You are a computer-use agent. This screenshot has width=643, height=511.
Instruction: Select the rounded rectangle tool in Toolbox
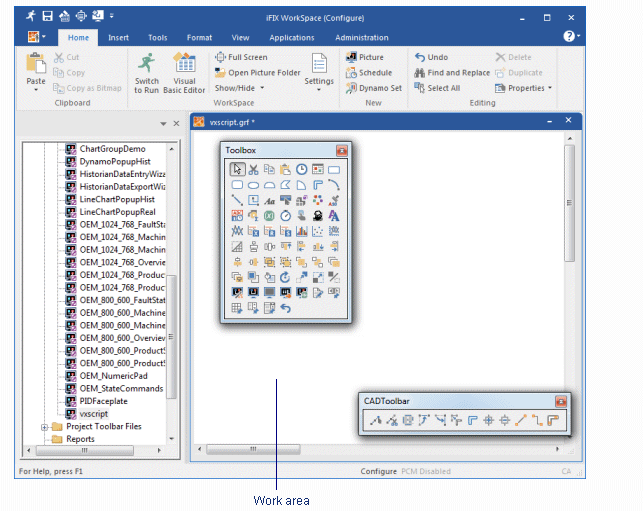(x=237, y=185)
